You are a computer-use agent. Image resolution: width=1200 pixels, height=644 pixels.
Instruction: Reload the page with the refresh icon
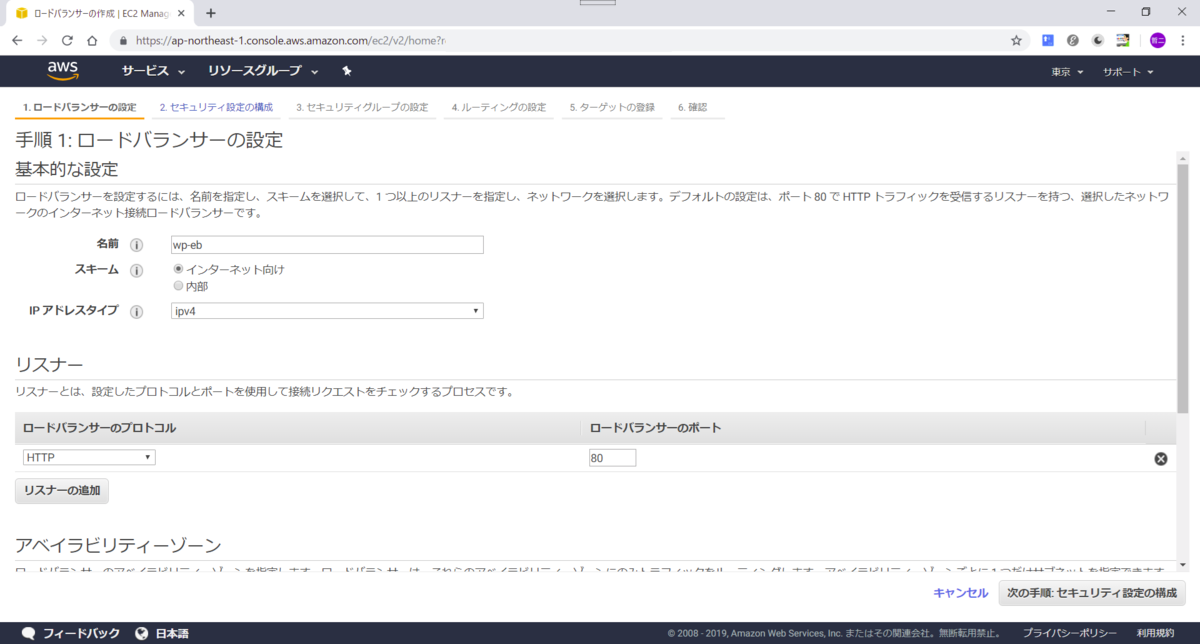point(66,40)
